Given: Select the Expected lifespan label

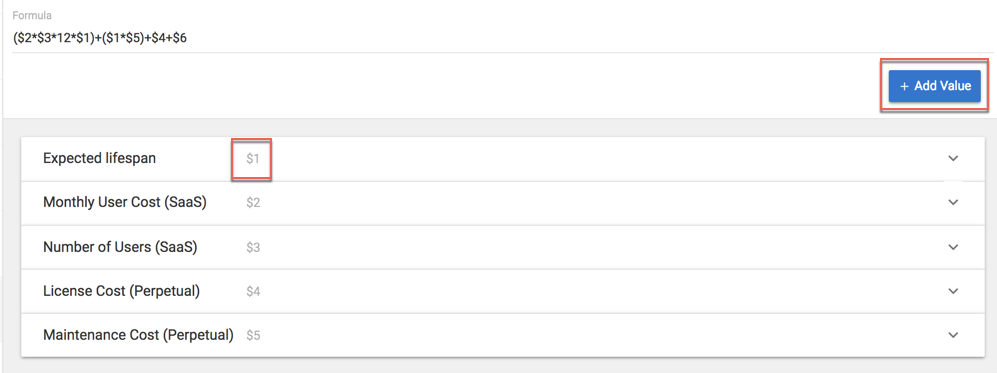Looking at the screenshot, I should (99, 158).
